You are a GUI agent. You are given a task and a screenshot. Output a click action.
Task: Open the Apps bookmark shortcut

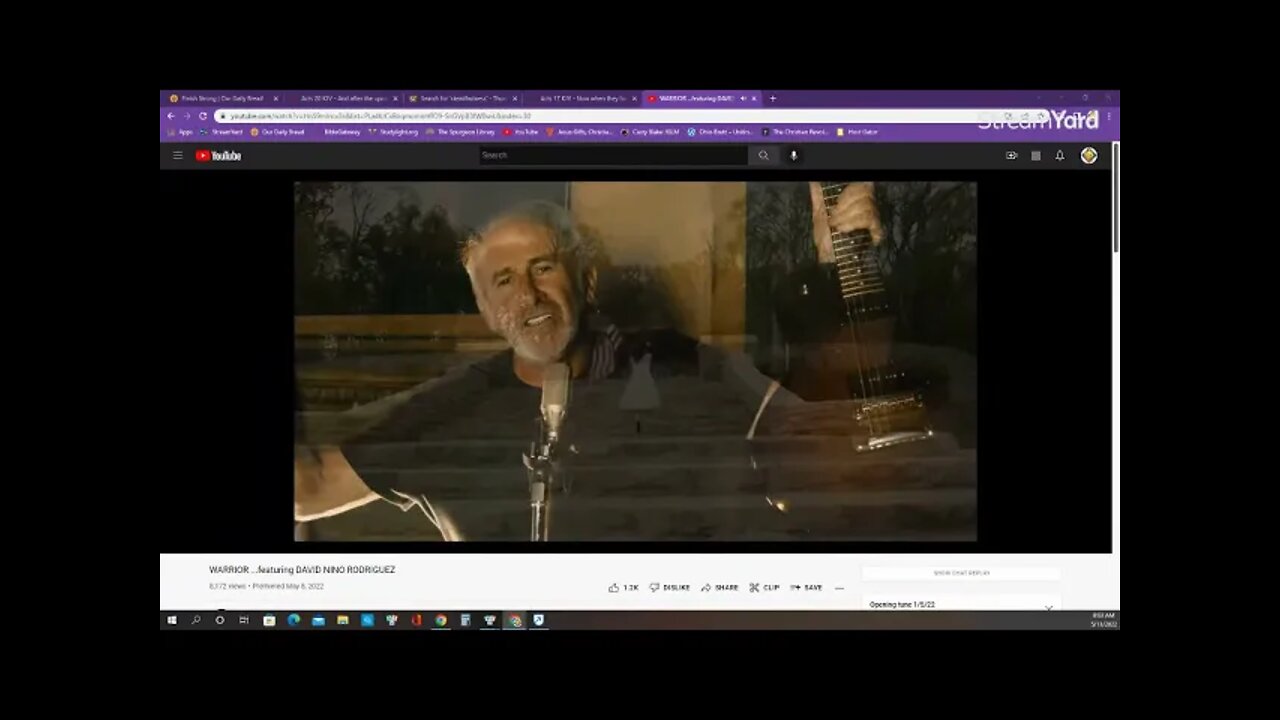pos(180,132)
